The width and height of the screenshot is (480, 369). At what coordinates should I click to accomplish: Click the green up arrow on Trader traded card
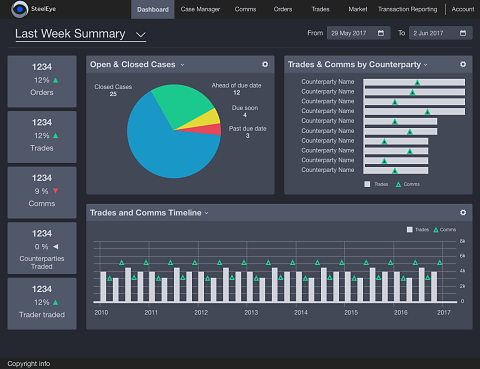coord(56,302)
